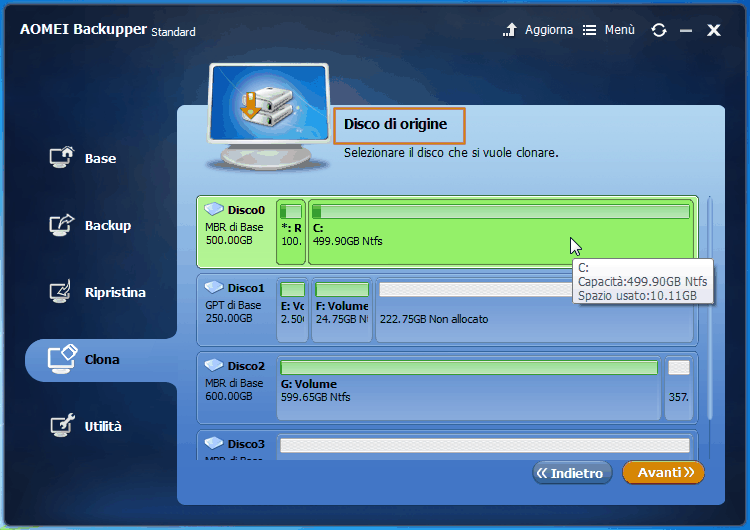Switch to the Backup tab label
The image size is (750, 530).
[108, 225]
